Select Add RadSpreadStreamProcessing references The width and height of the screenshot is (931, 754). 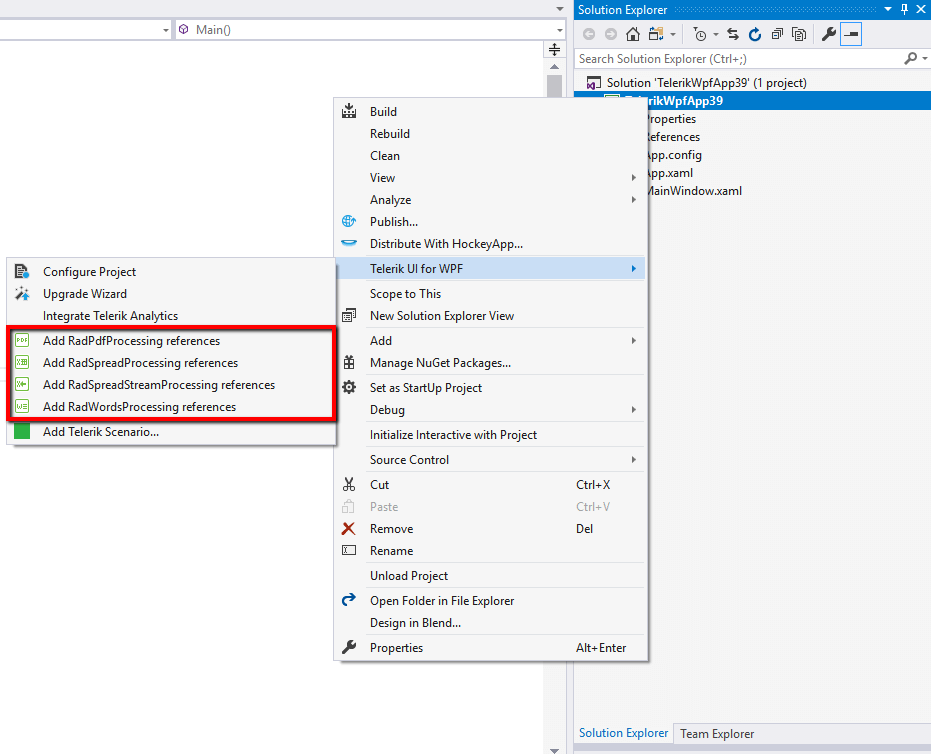172,385
